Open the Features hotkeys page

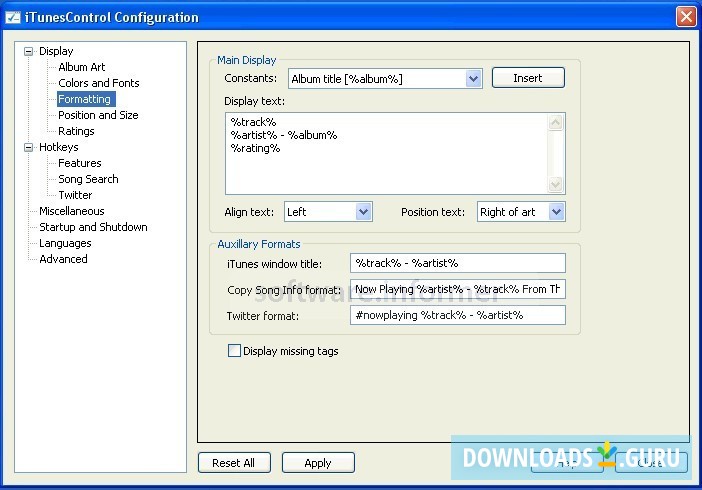[x=80, y=163]
